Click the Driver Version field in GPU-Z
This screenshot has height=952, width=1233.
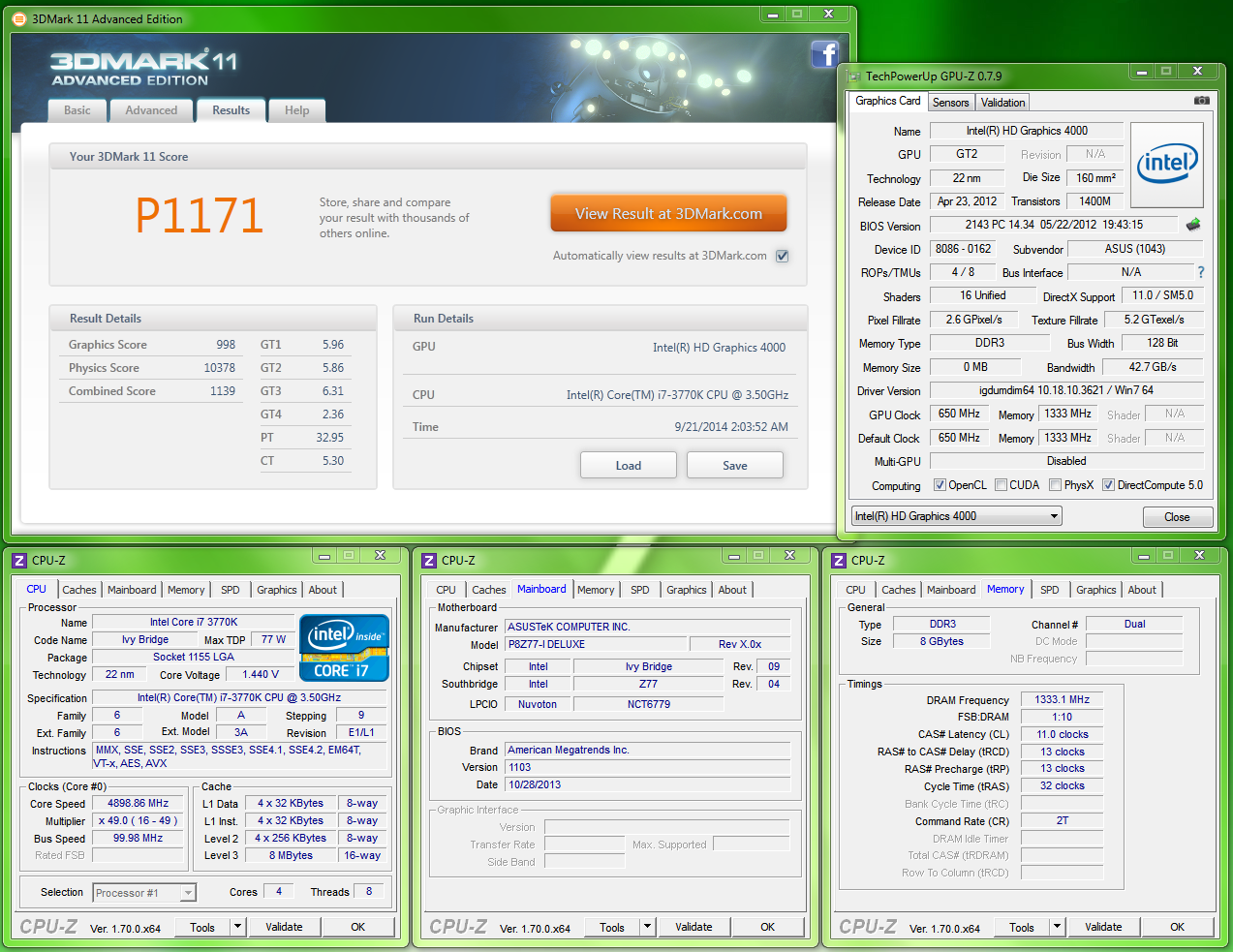(1066, 390)
